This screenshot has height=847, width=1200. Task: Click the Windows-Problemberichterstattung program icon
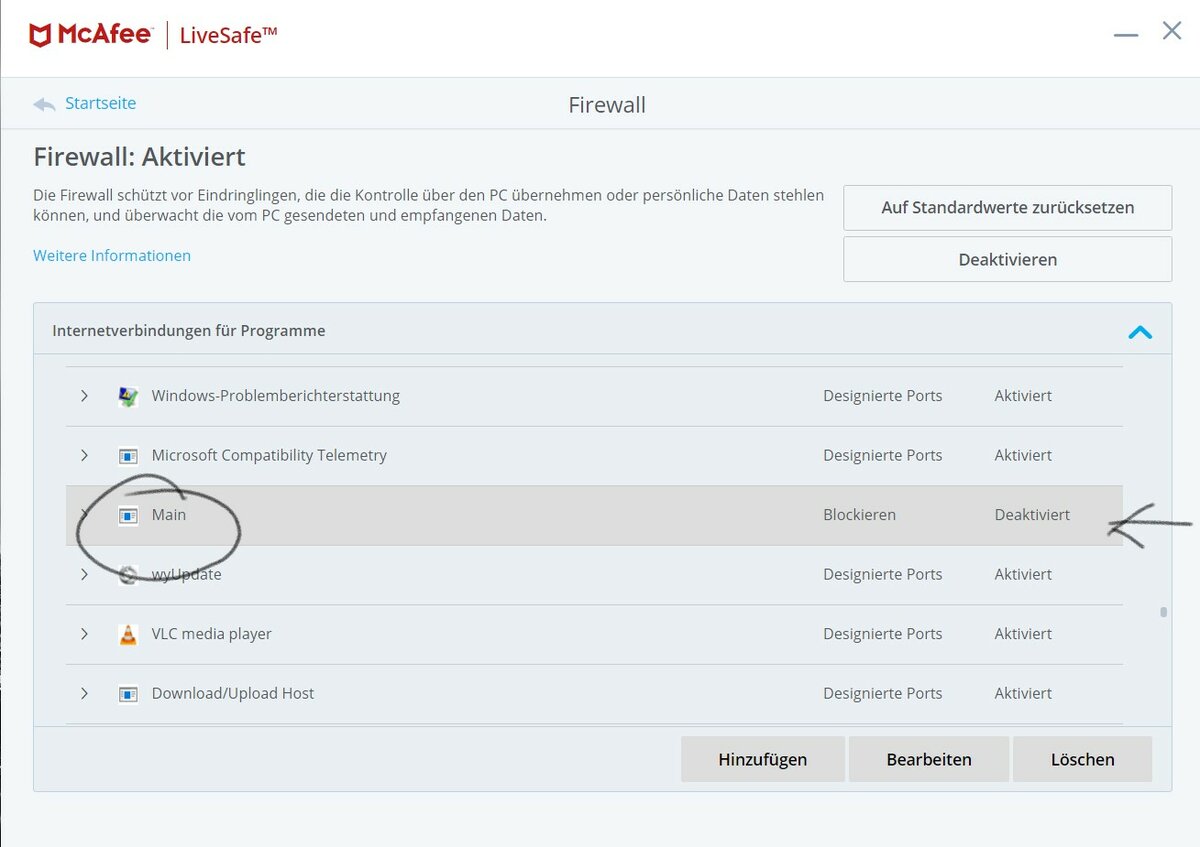pos(128,396)
